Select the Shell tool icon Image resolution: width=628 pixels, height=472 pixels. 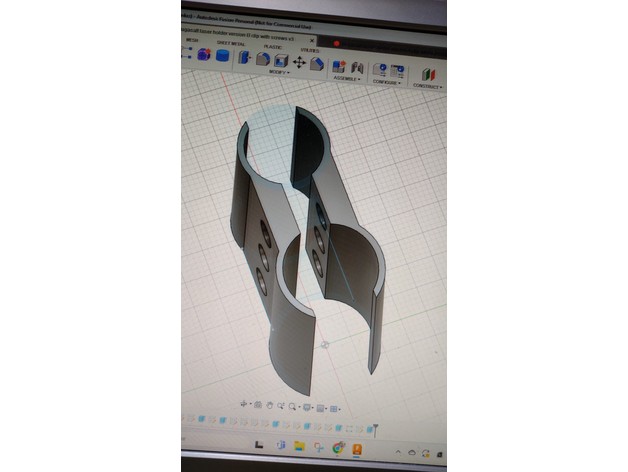point(281,61)
